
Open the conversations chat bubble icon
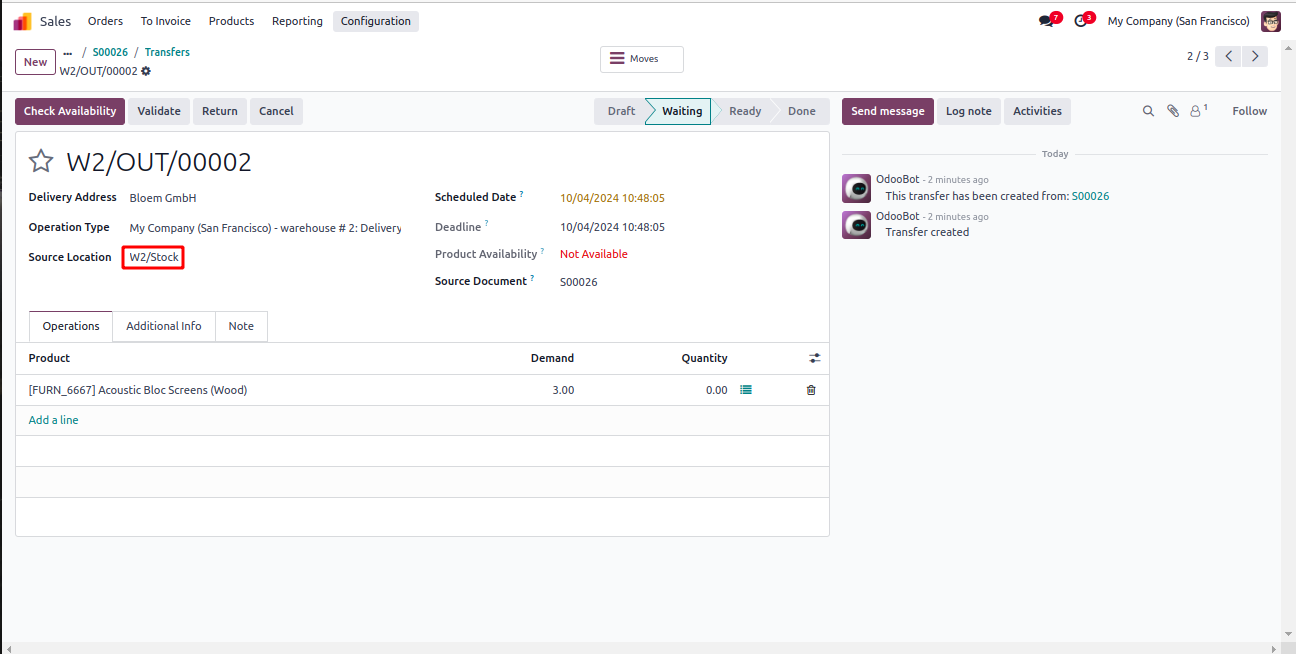(1046, 21)
